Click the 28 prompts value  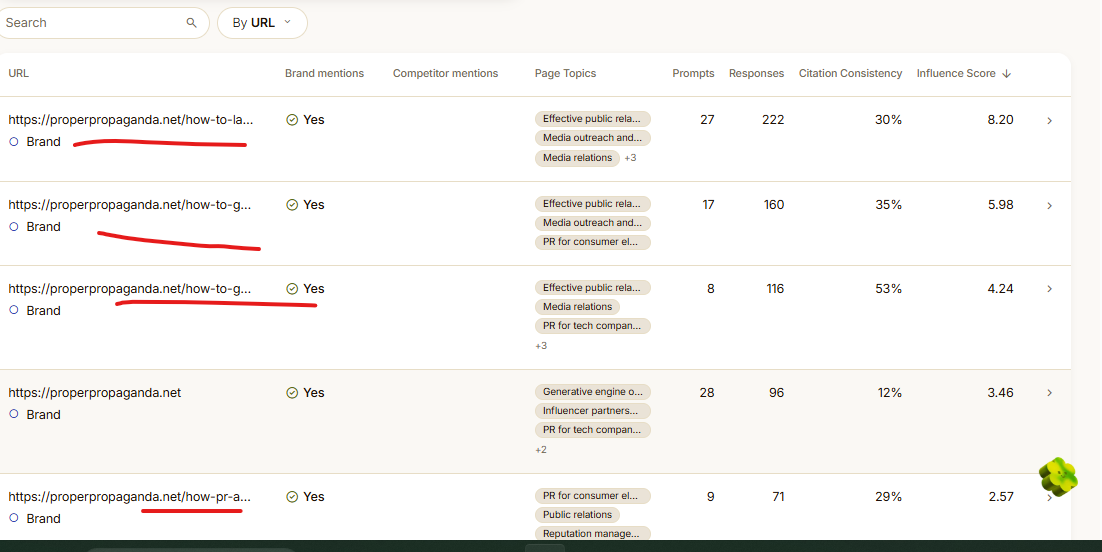click(x=707, y=392)
